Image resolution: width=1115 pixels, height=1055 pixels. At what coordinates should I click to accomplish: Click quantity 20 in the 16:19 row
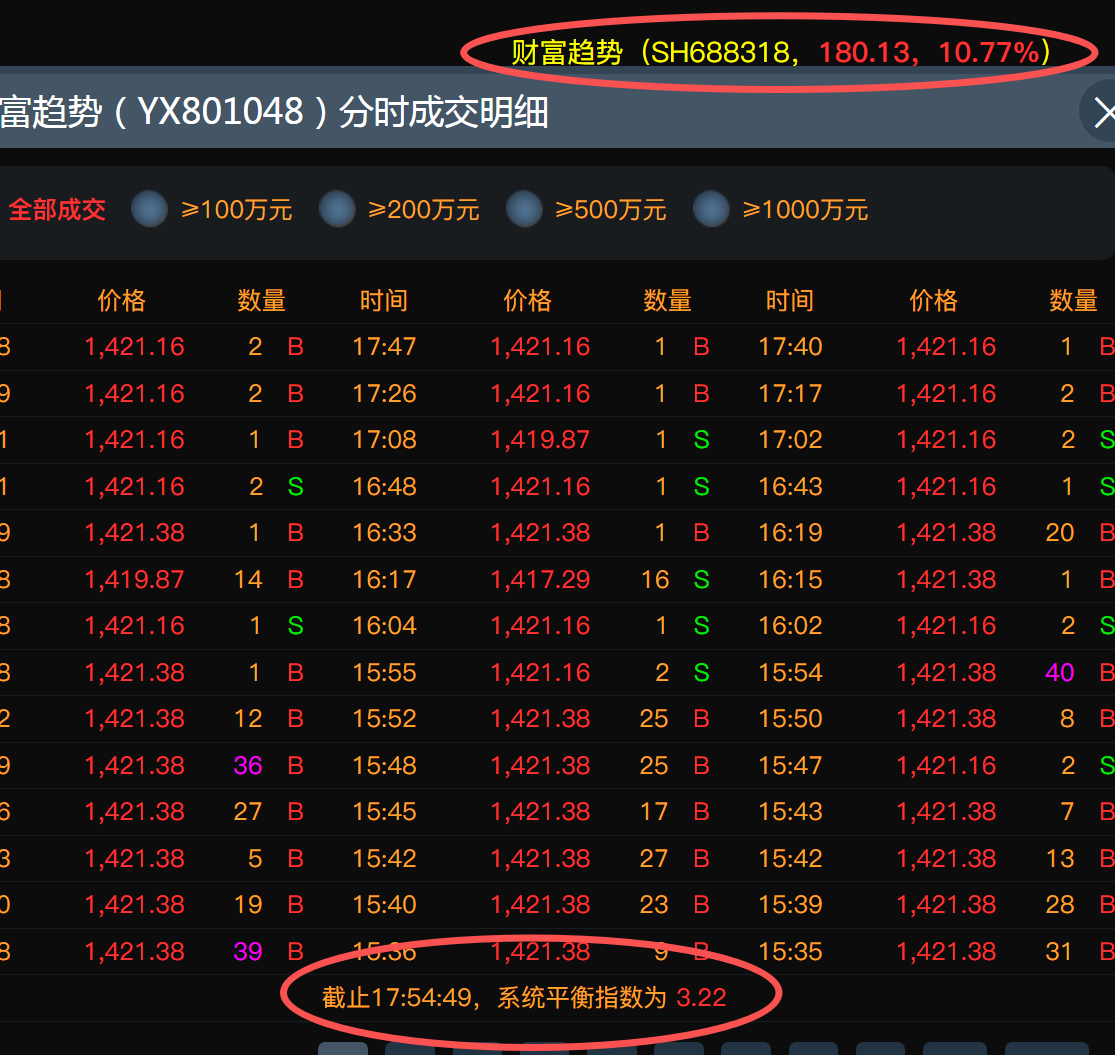[1060, 532]
